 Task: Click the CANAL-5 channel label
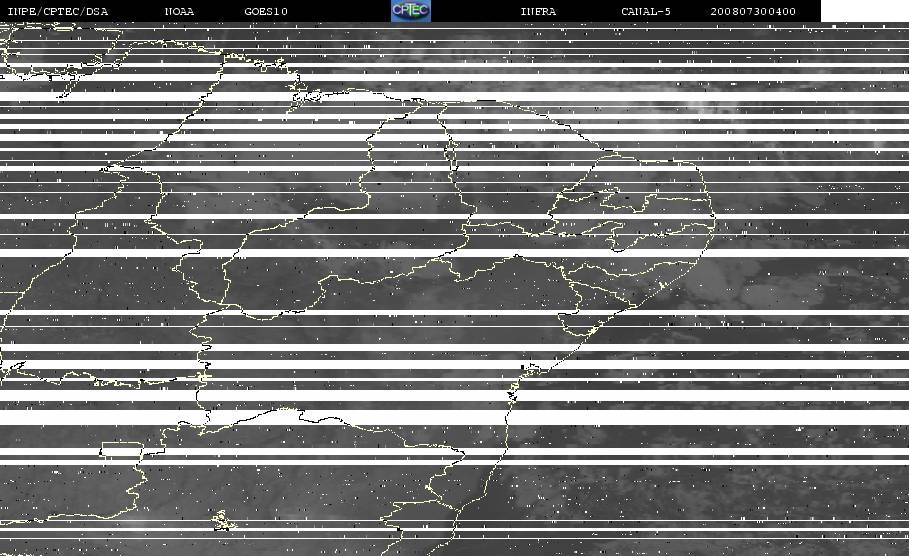646,12
